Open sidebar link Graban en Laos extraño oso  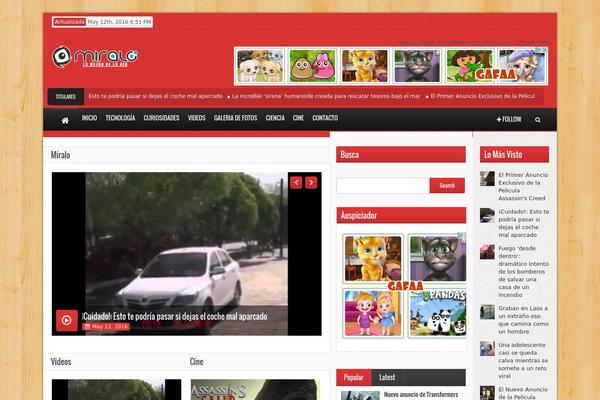point(523,320)
